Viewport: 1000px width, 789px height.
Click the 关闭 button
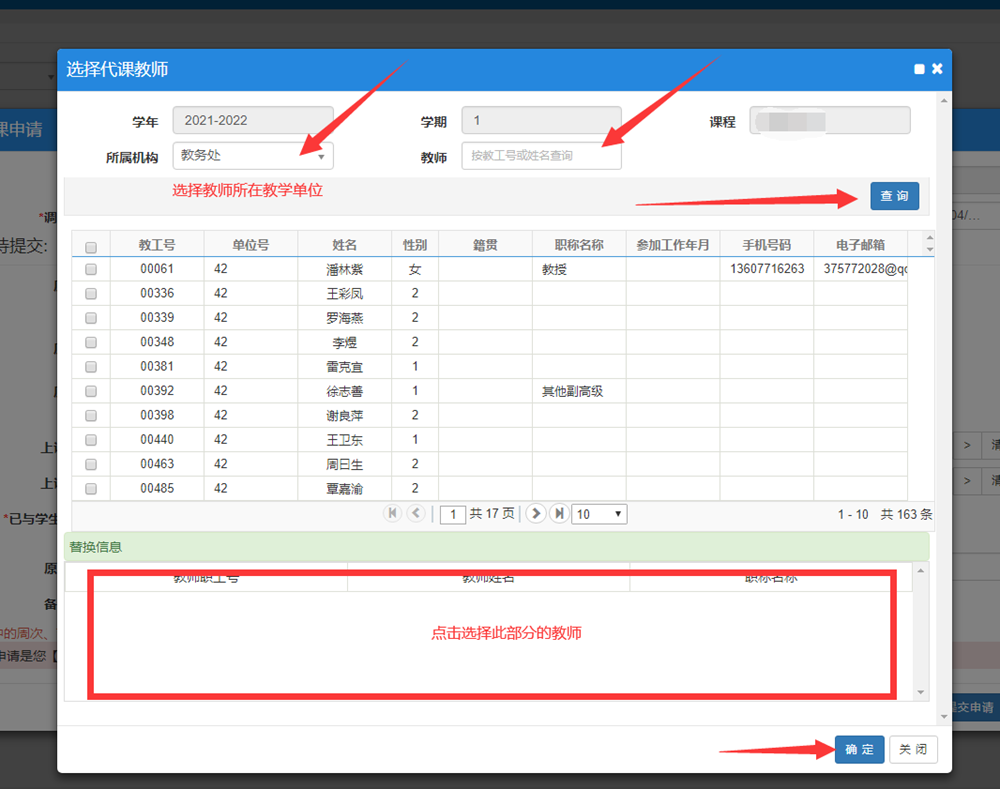(913, 749)
